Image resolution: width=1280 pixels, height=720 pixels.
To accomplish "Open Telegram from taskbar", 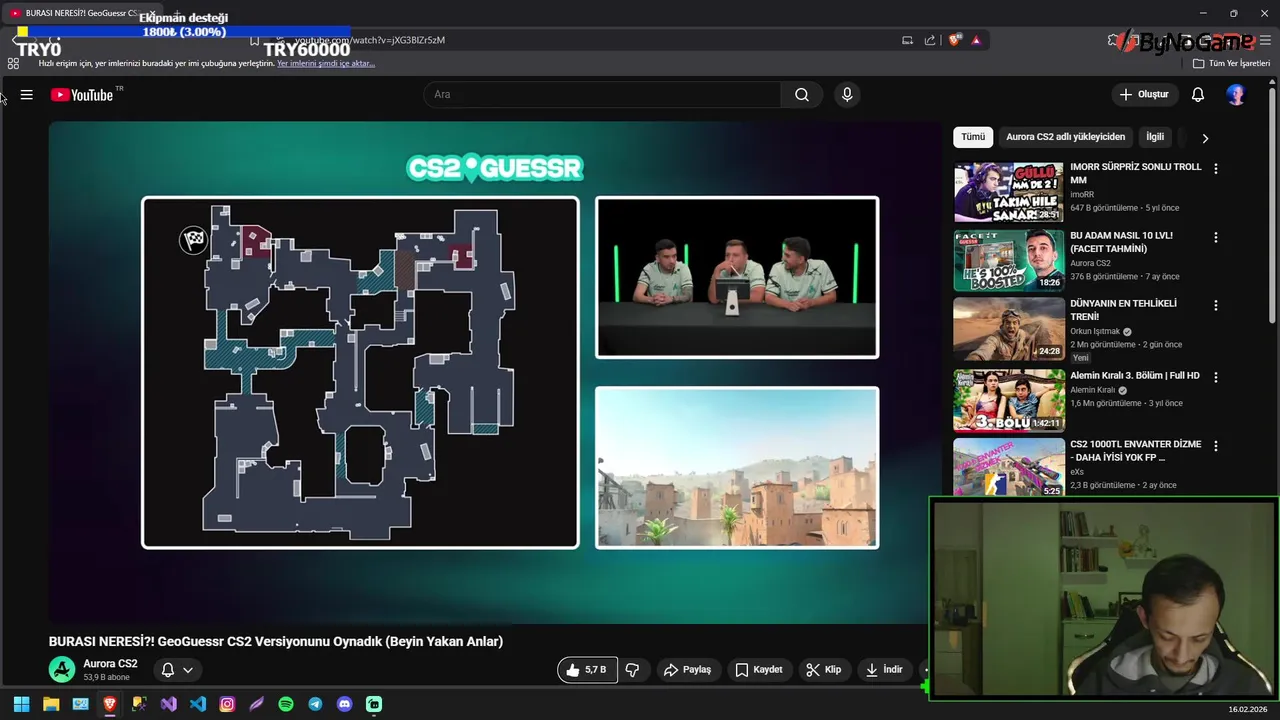I will (x=315, y=704).
